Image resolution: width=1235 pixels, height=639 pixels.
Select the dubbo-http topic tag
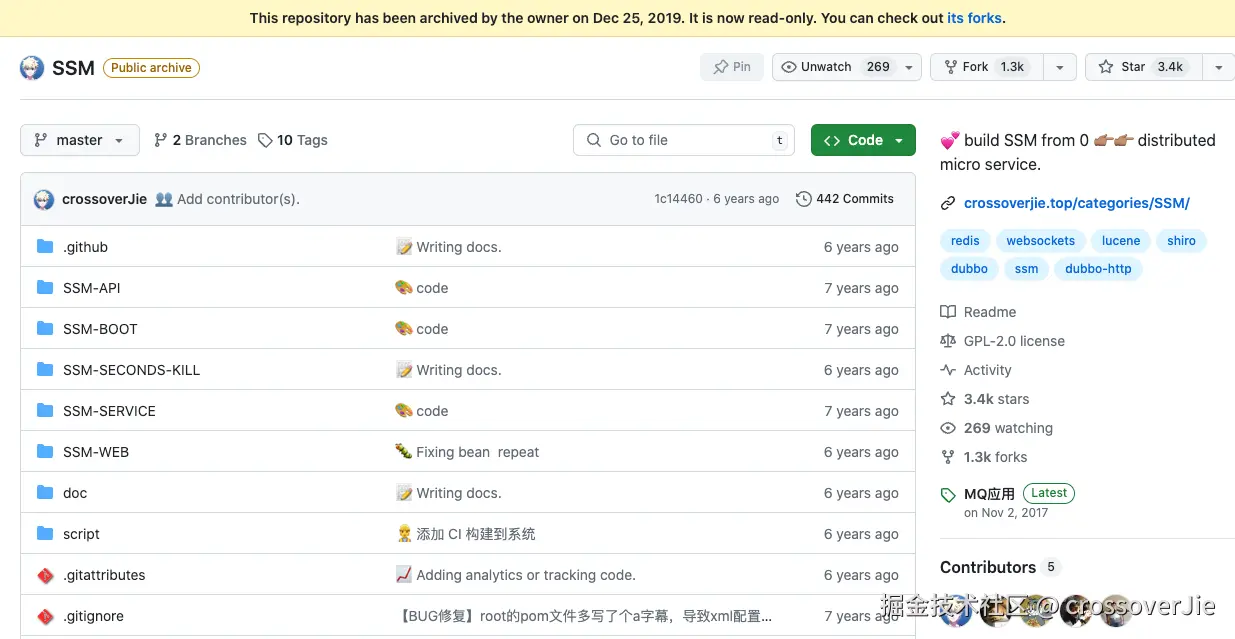pos(1098,269)
